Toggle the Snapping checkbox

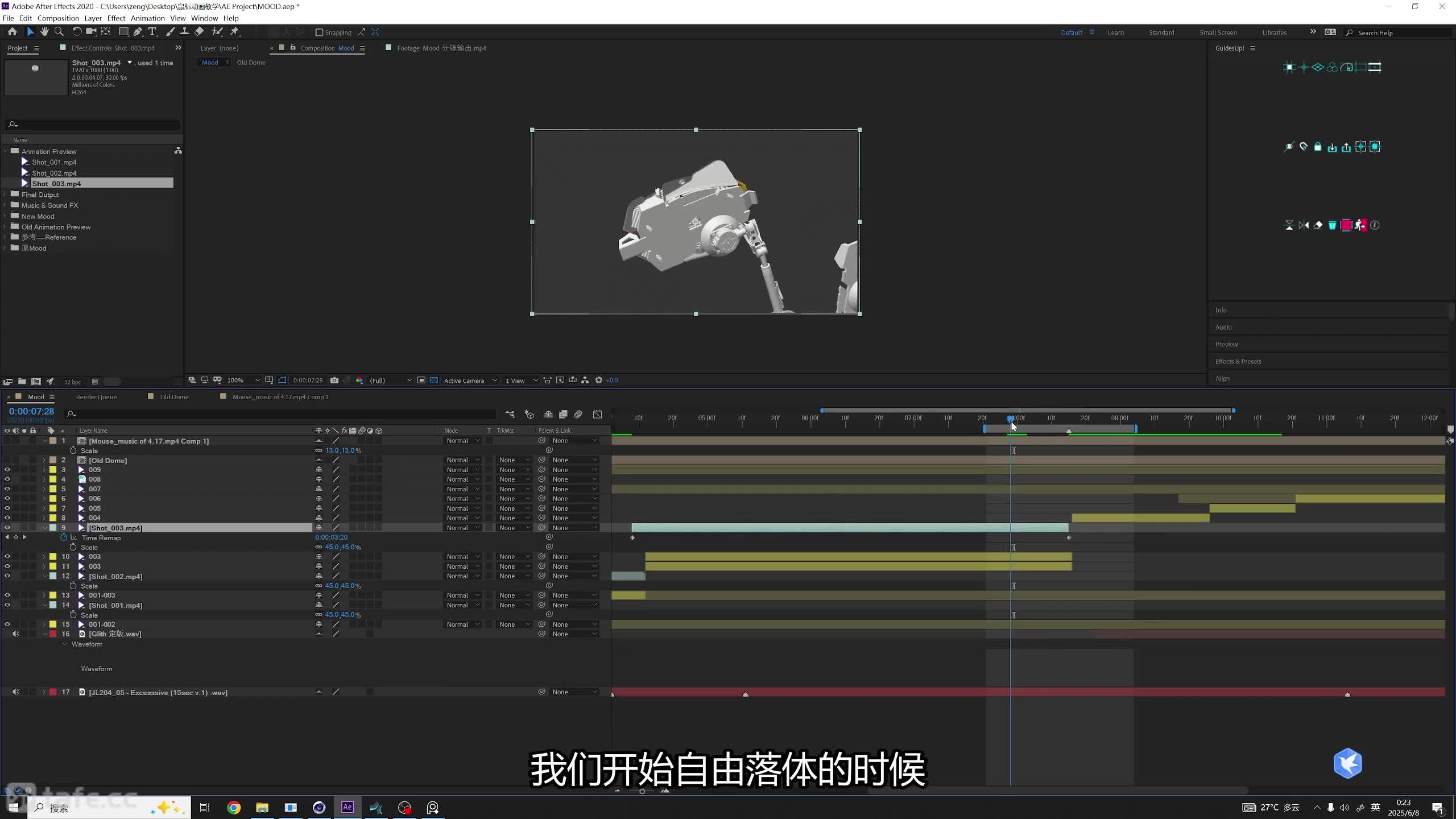tap(319, 32)
